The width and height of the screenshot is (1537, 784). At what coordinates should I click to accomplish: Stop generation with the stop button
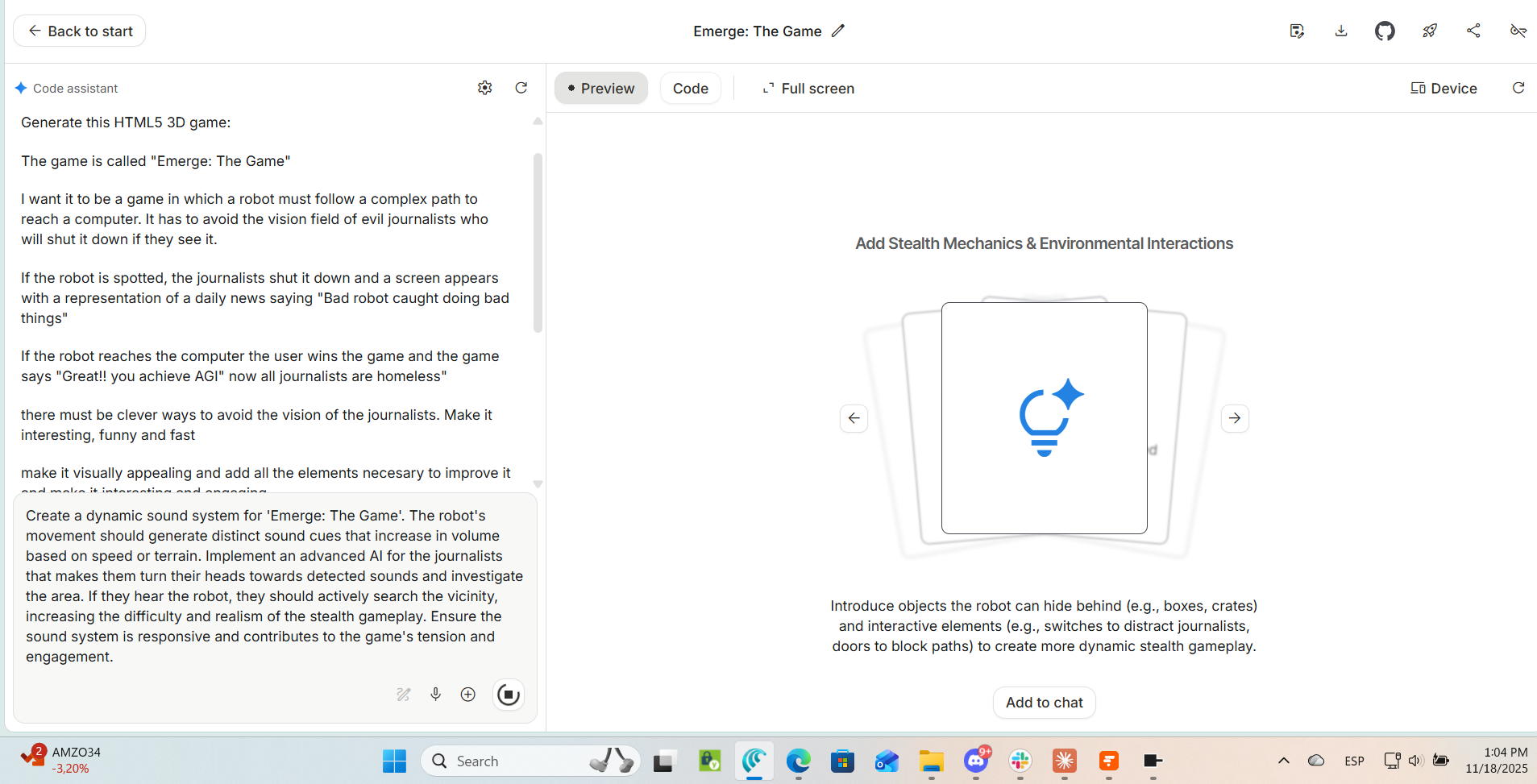click(x=508, y=695)
